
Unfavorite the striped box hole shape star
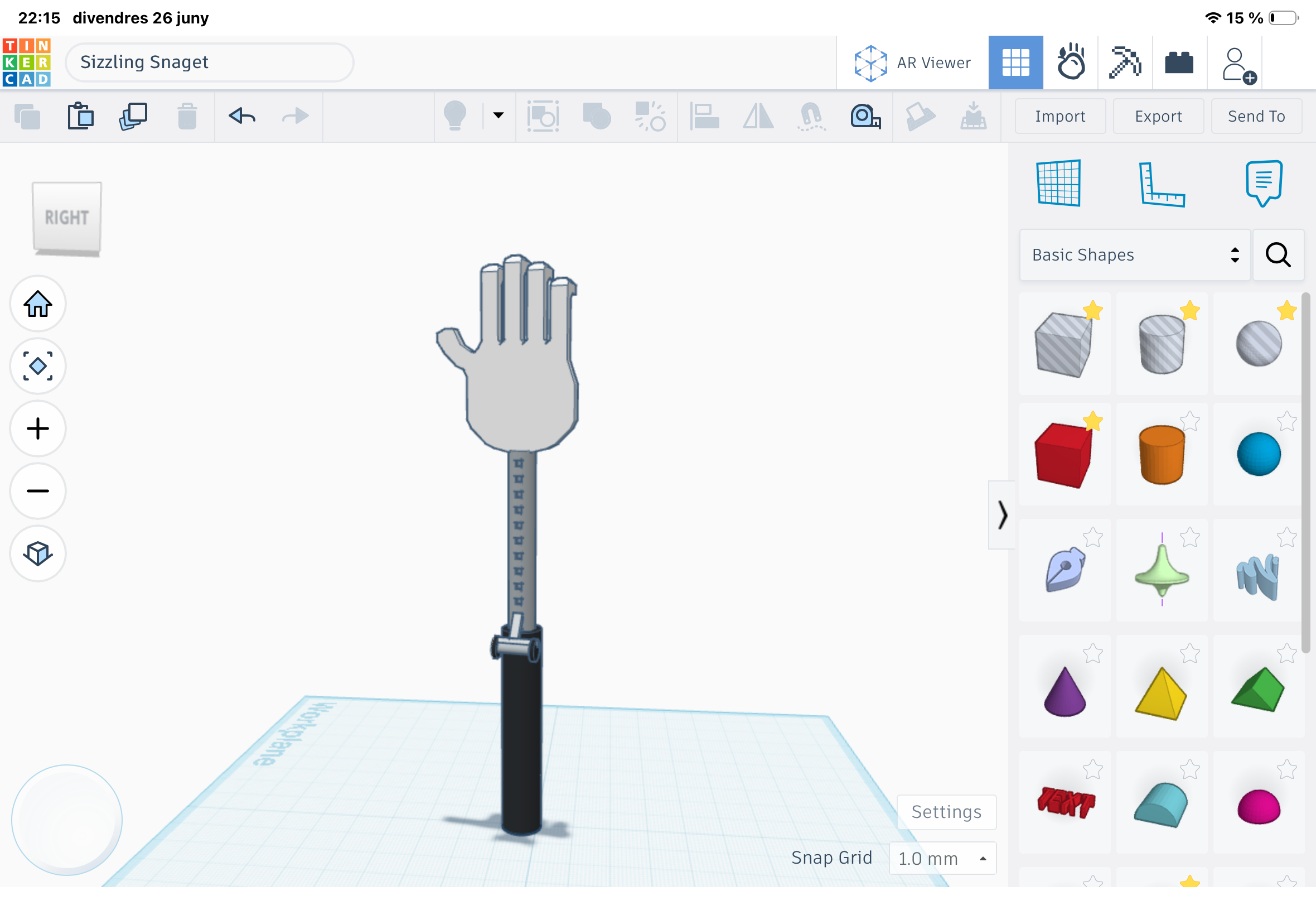1092,311
